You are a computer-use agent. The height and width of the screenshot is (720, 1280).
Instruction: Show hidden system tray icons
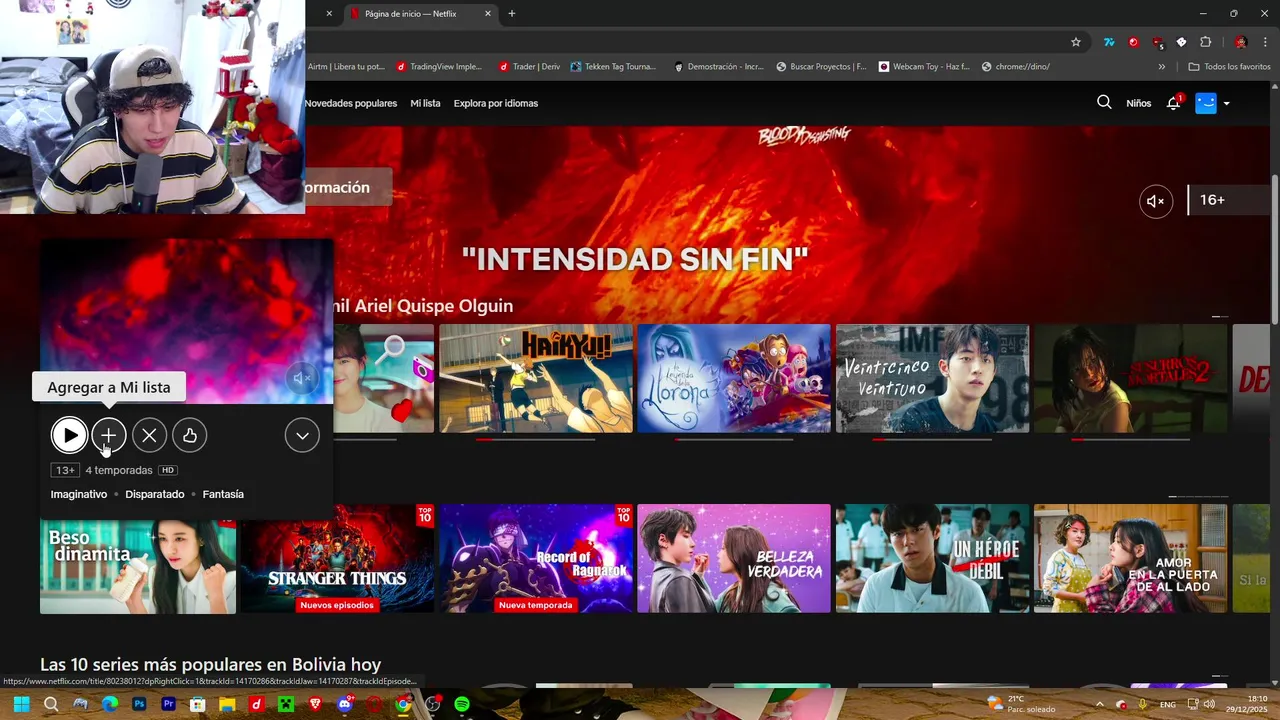1100,704
